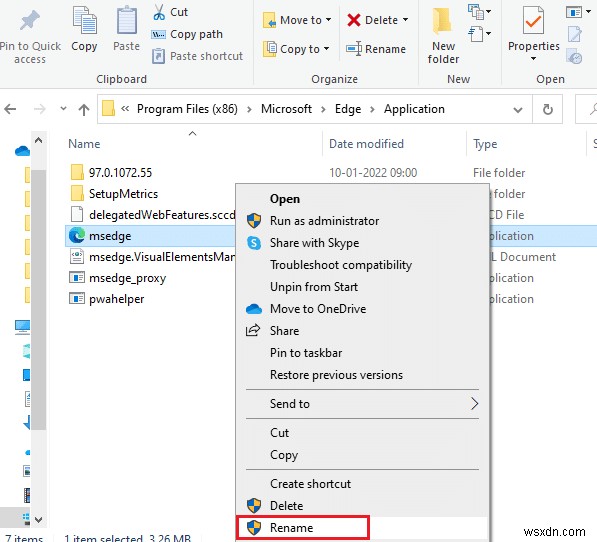Choose Pin to taskbar

(306, 353)
